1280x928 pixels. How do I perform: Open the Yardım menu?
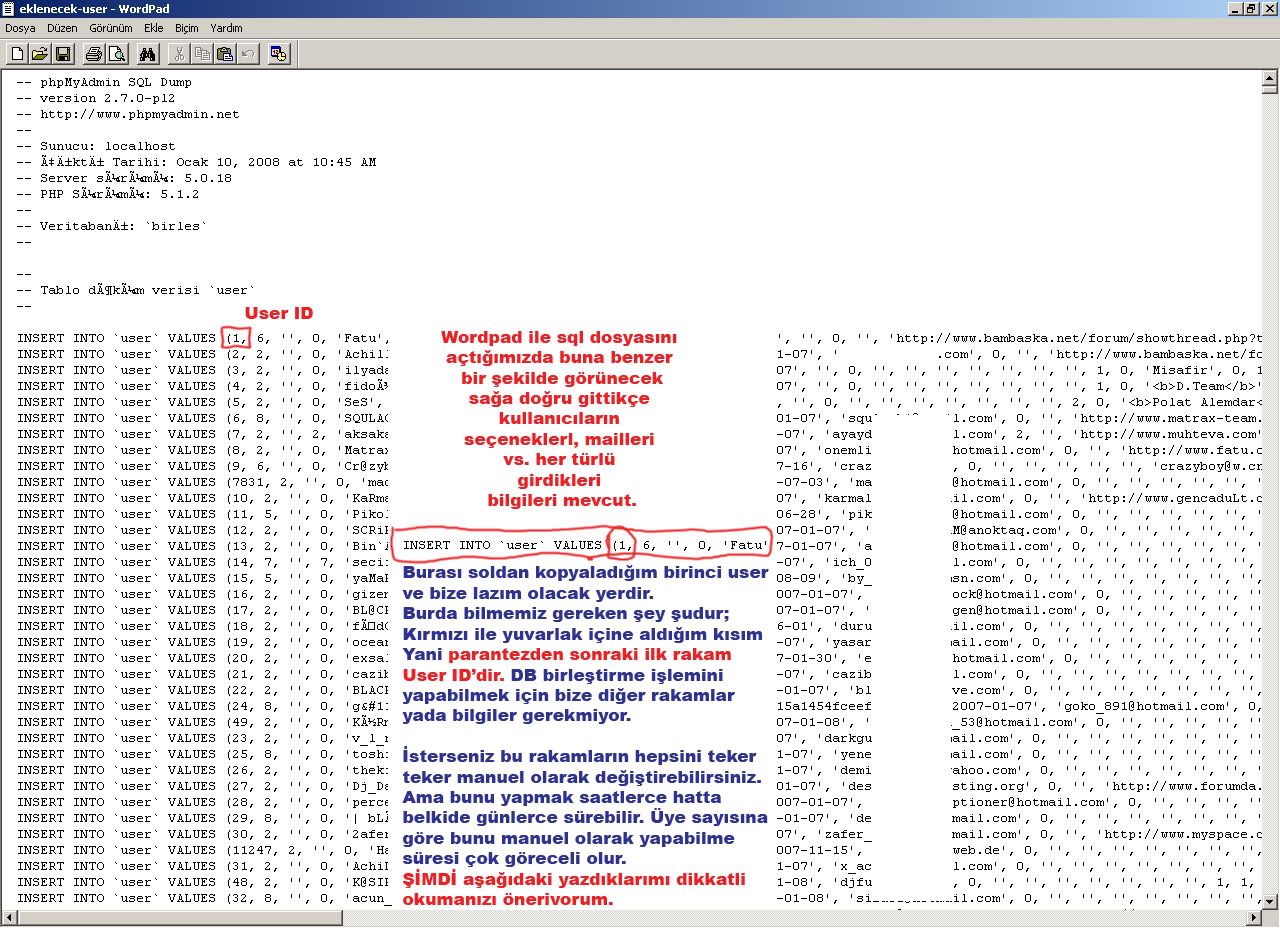[x=226, y=29]
